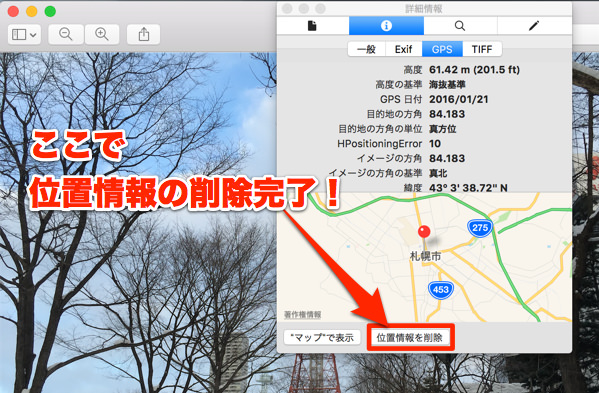Select the annotations pencil inspector tab
This screenshot has height=393, width=599.
click(x=534, y=26)
